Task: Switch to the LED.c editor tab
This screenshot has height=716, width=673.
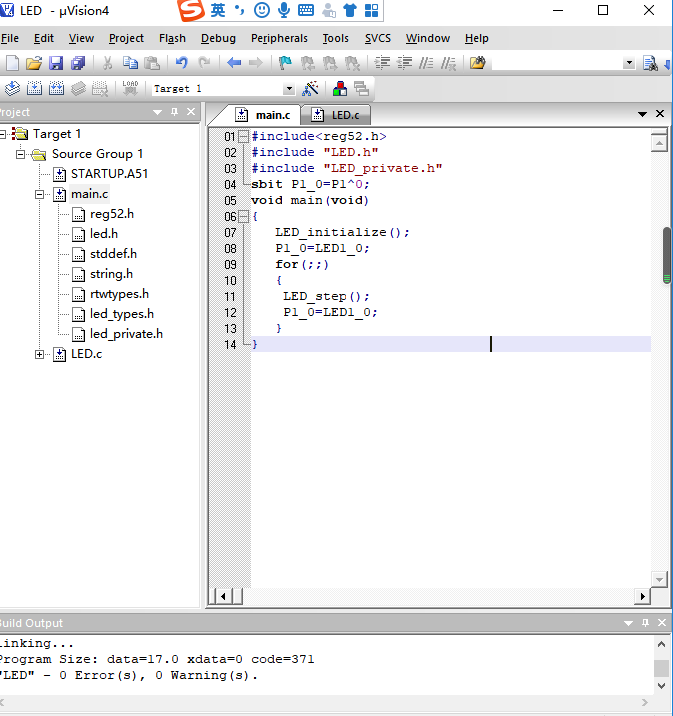Action: tap(336, 115)
